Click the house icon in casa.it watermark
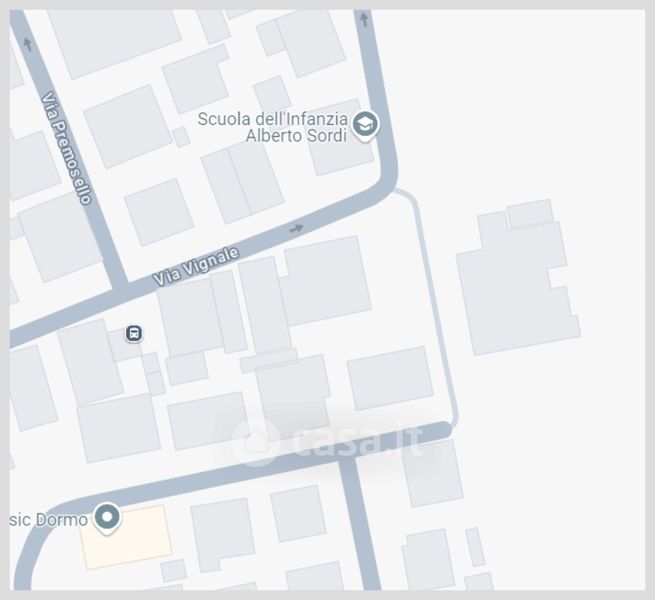 (x=255, y=442)
